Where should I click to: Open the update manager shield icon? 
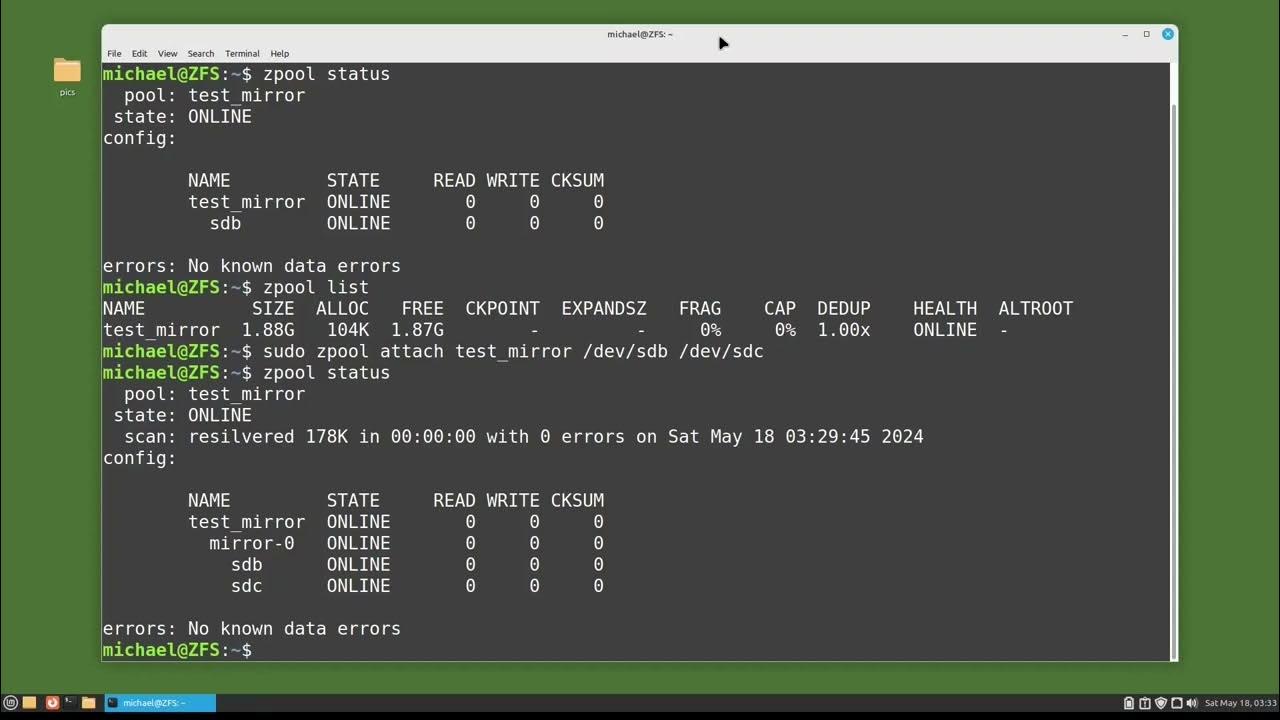pos(1161,703)
